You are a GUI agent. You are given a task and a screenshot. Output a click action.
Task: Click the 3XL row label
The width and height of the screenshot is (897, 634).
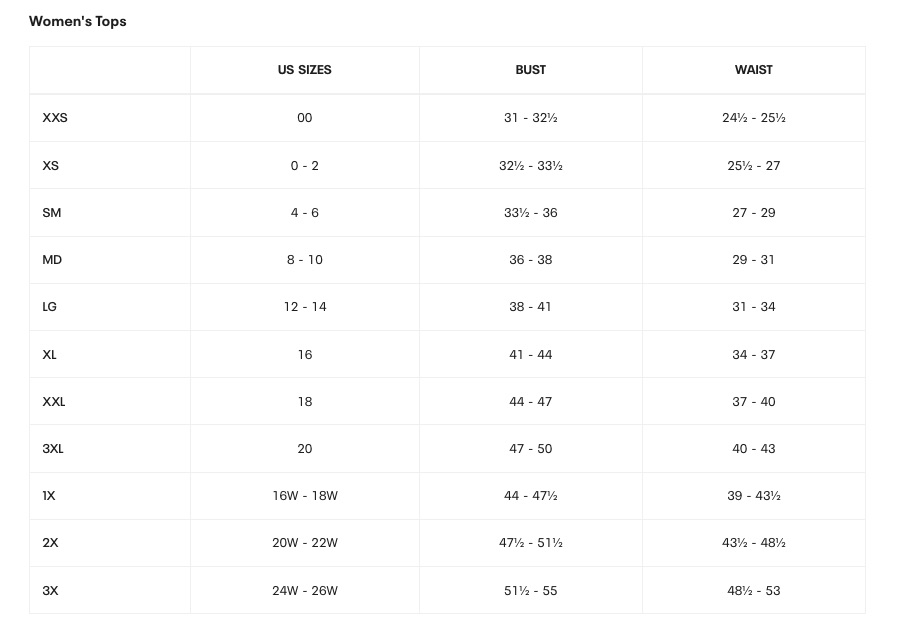[x=53, y=449]
